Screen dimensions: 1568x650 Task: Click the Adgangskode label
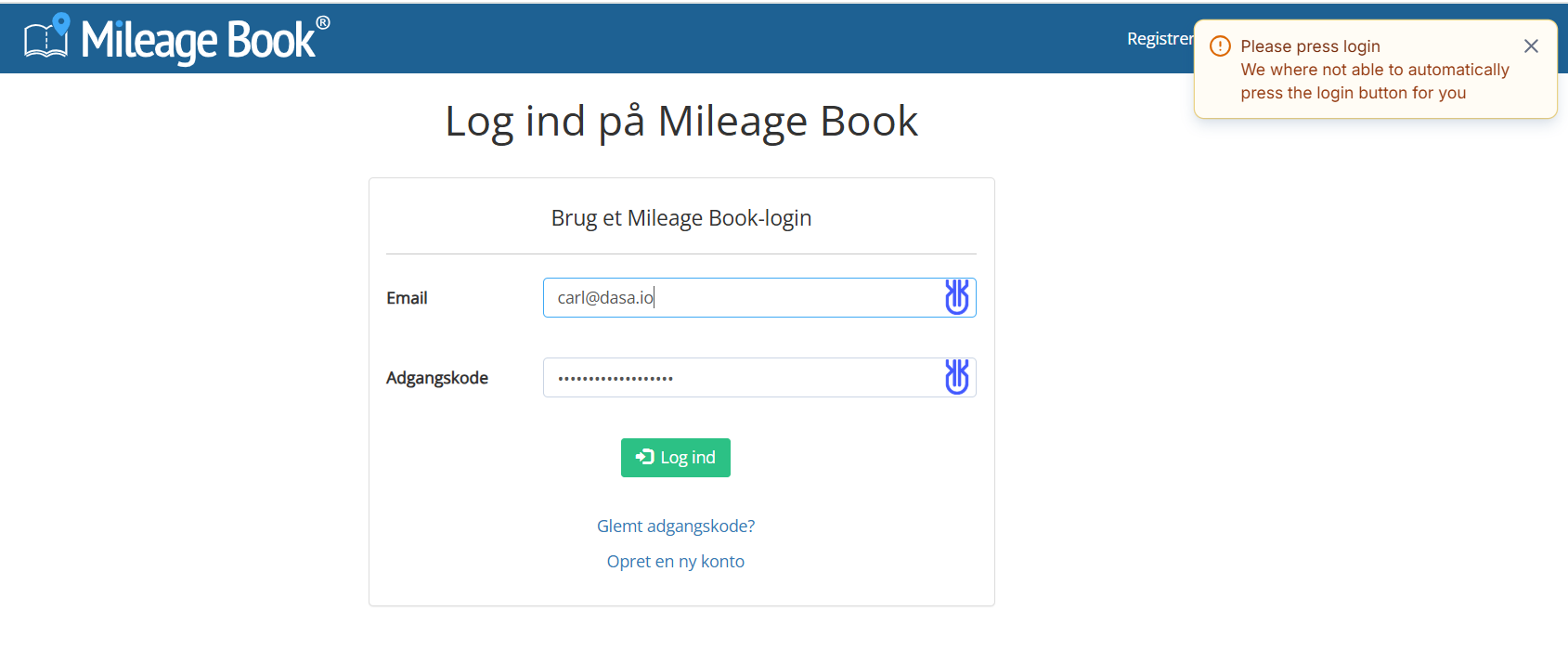click(x=437, y=378)
